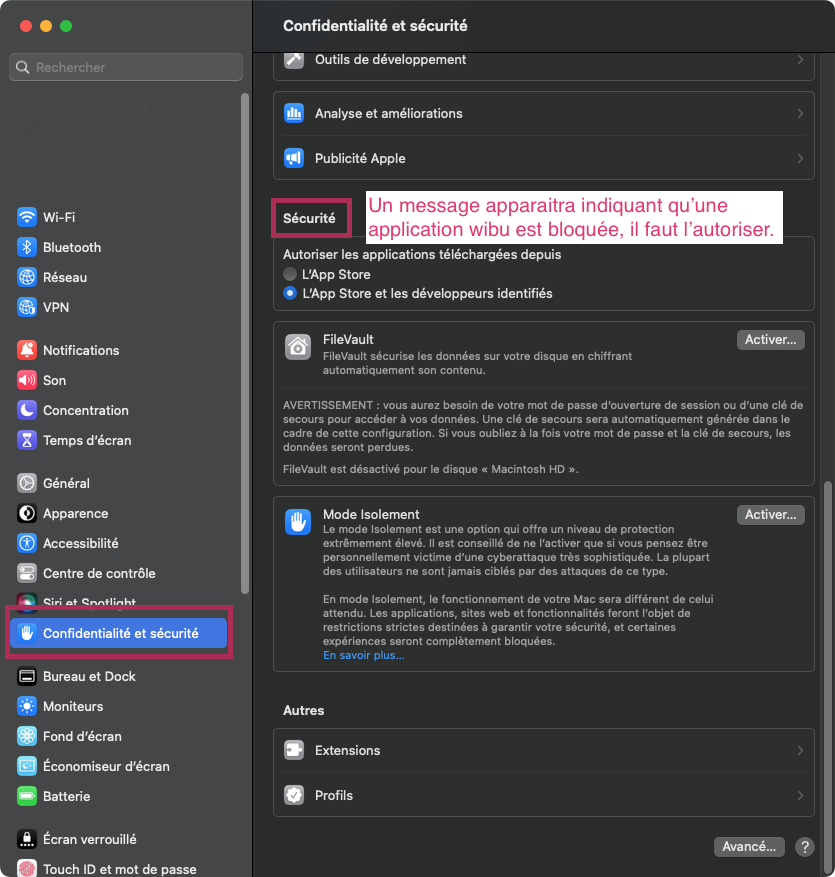
Task: Click the Extensions row label
Action: coord(347,750)
